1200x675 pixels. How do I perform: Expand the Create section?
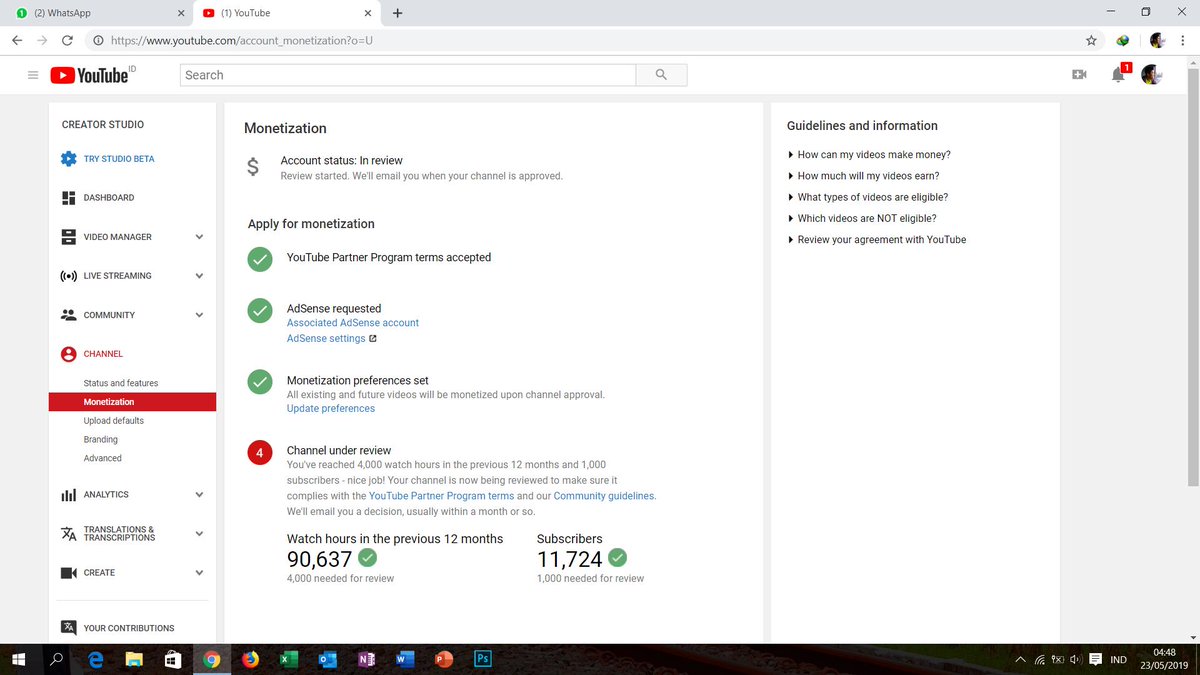tap(199, 573)
